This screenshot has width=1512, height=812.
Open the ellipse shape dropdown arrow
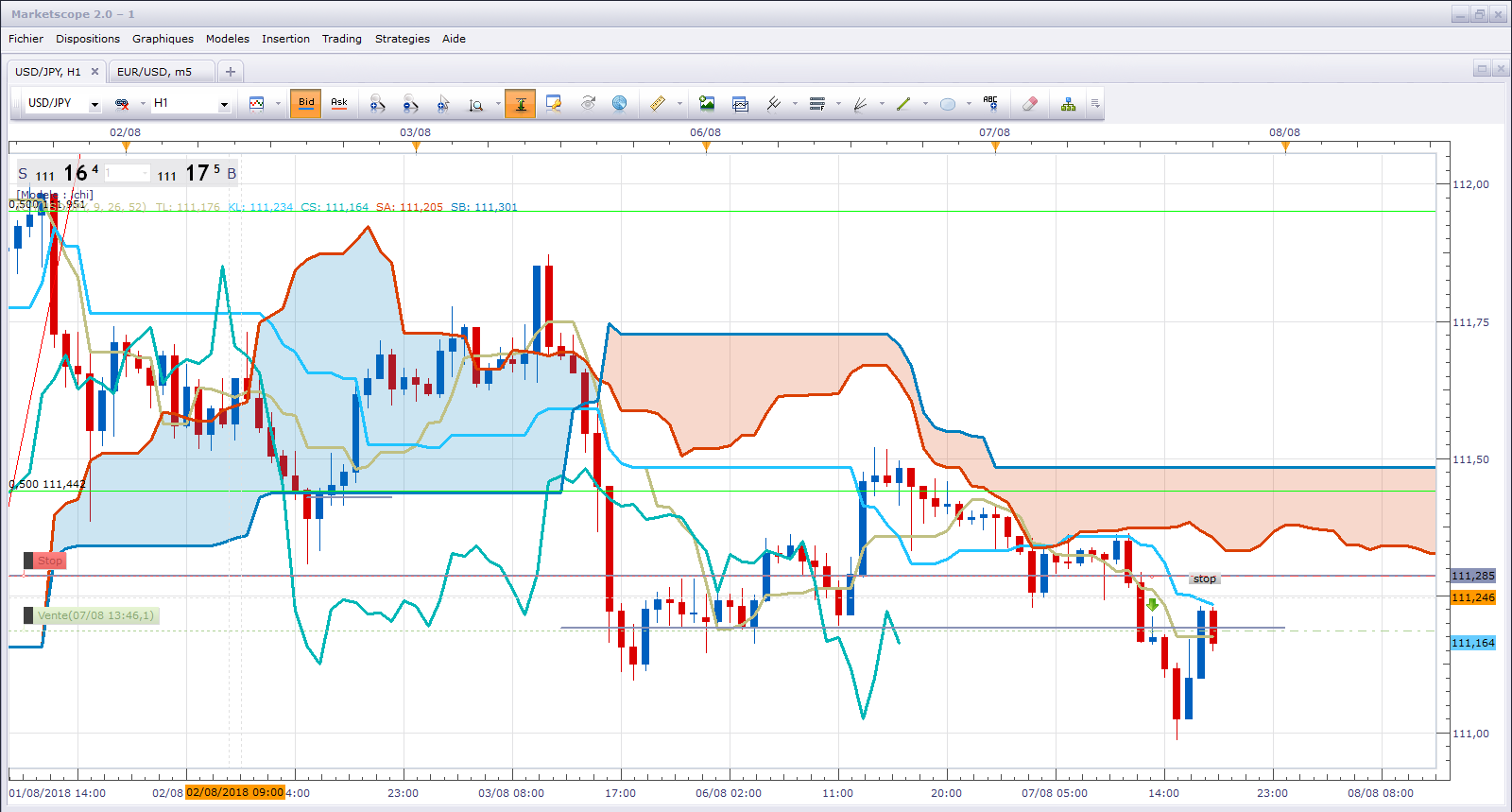pos(969,104)
